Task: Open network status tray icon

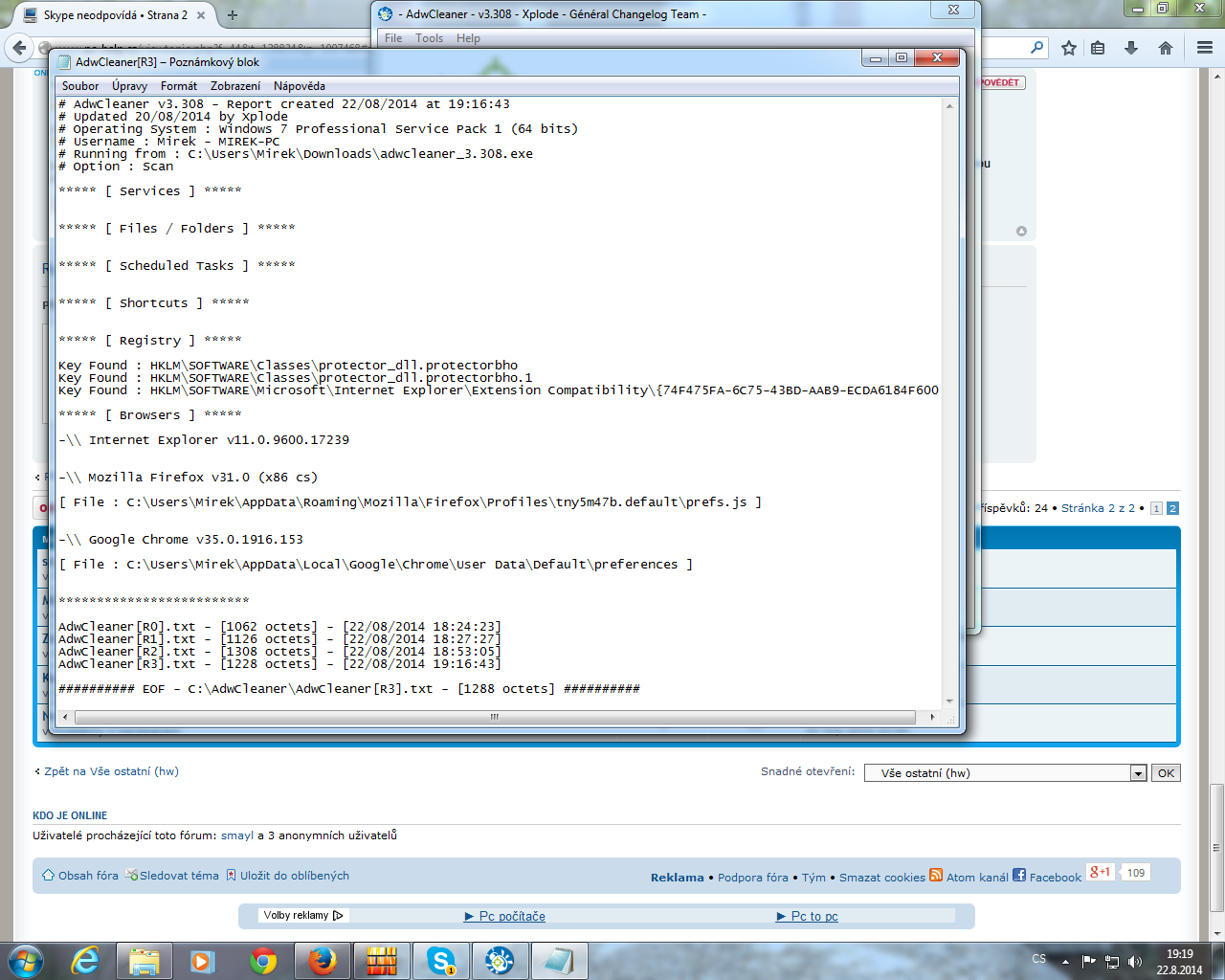Action: coord(1112,962)
